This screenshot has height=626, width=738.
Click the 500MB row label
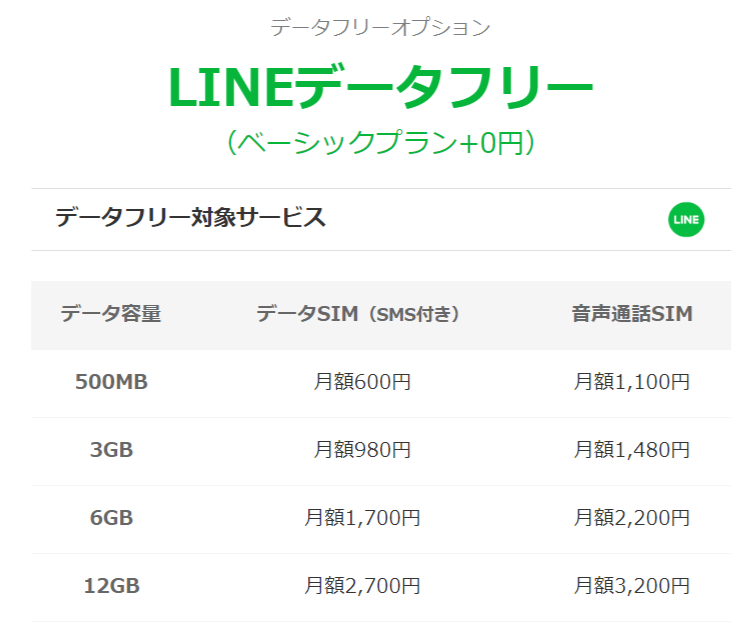tap(112, 382)
